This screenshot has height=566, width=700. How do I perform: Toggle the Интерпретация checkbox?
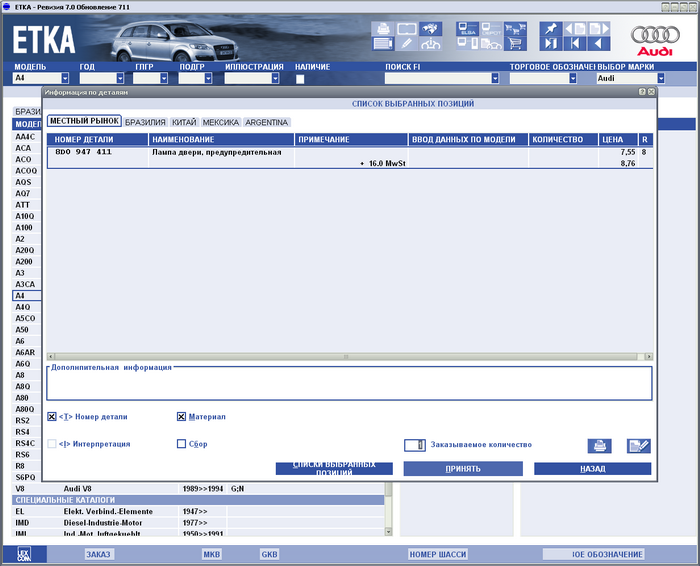click(x=52, y=444)
